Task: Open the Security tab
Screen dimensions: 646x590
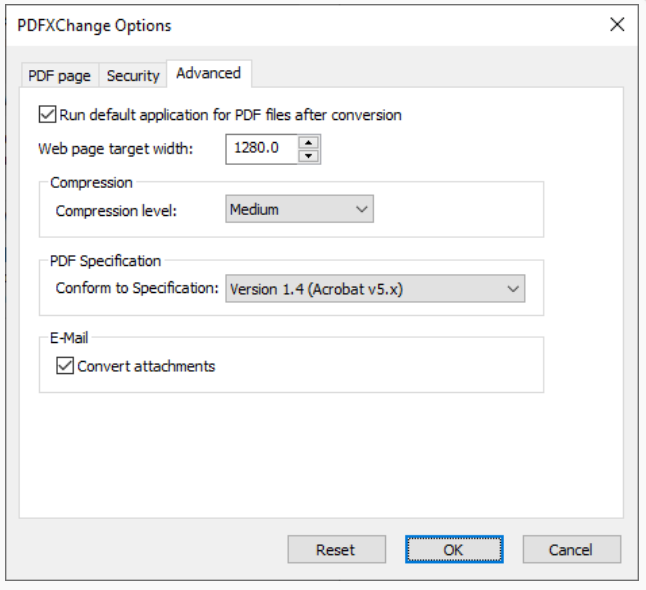Action: tap(133, 75)
